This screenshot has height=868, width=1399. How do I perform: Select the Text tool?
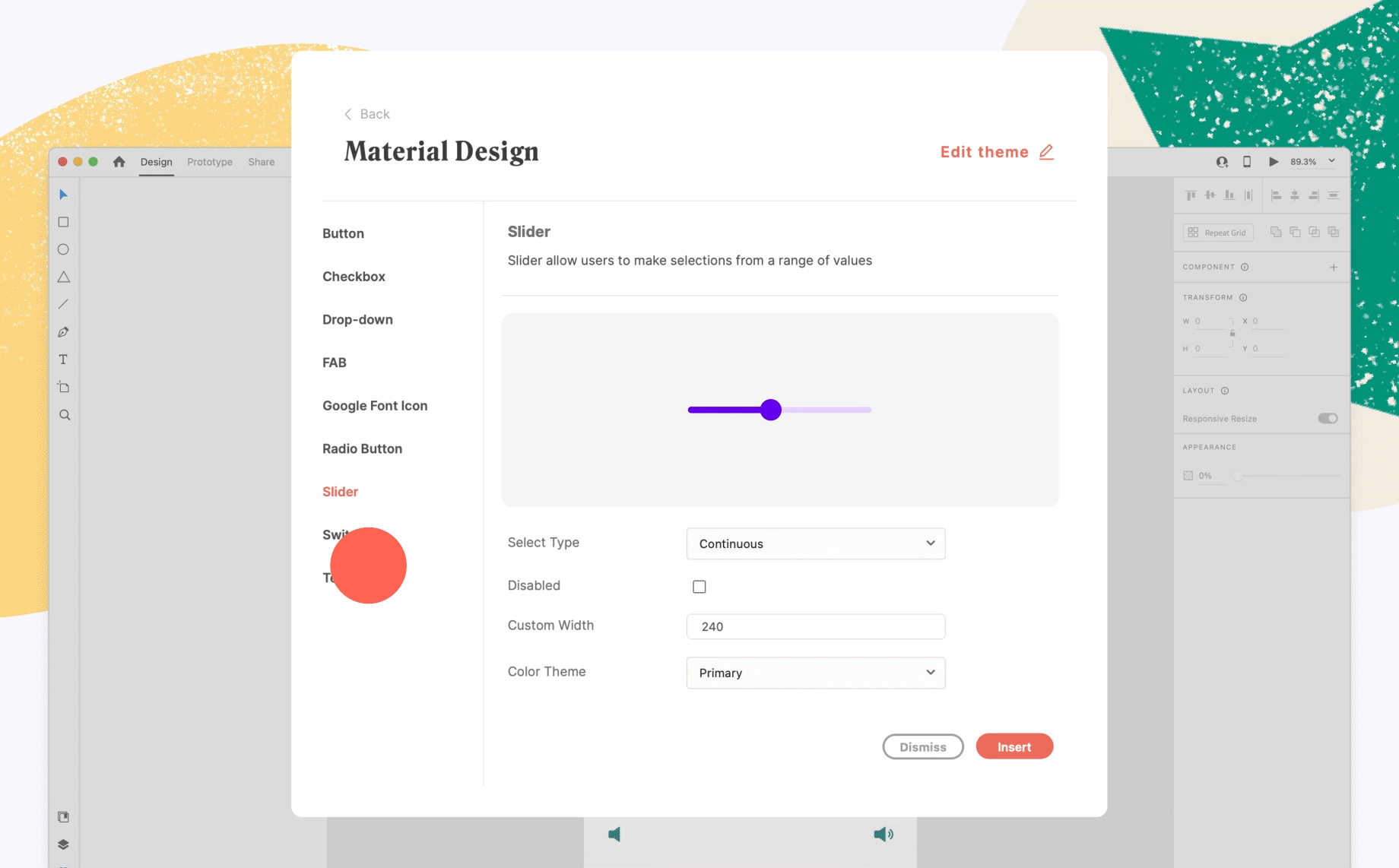pos(64,360)
